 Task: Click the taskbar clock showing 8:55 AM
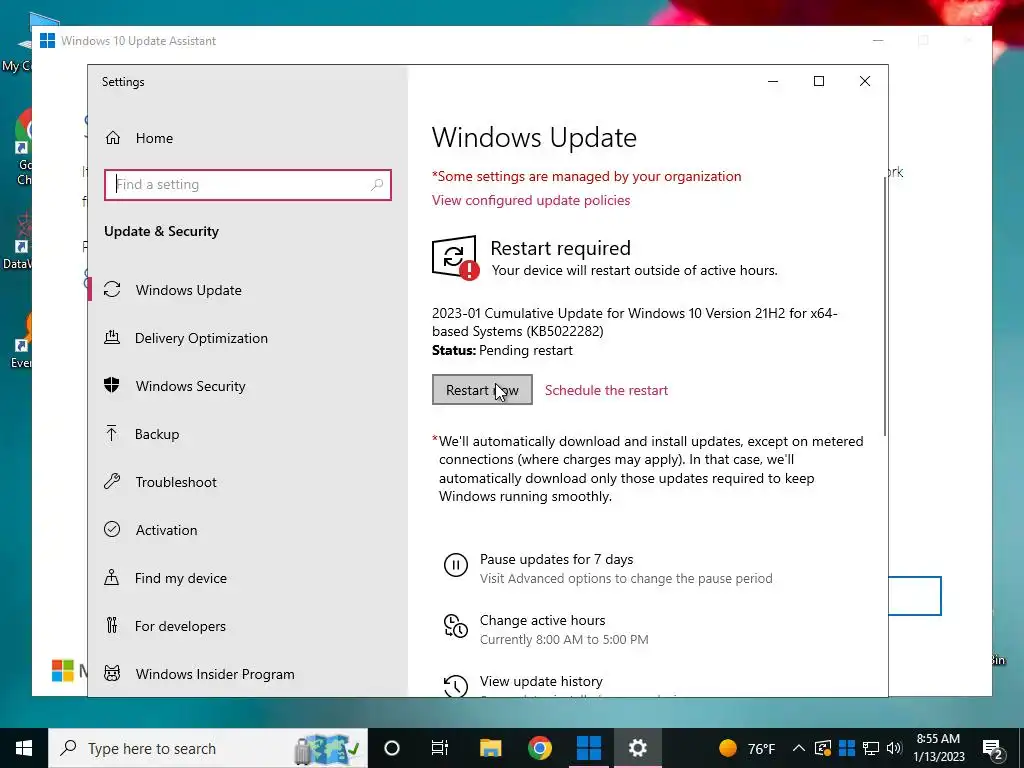(938, 748)
